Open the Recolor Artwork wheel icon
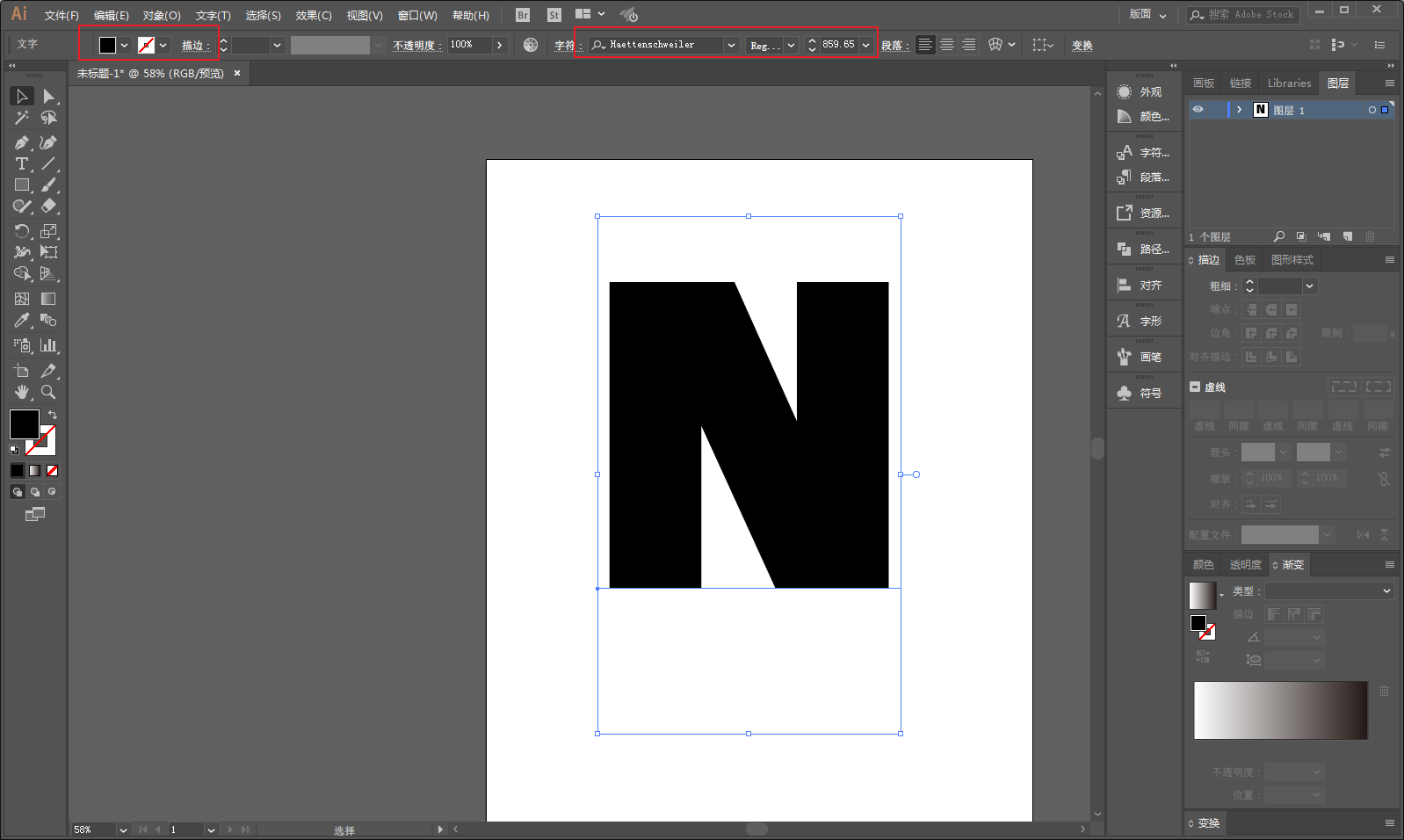 pyautogui.click(x=531, y=45)
